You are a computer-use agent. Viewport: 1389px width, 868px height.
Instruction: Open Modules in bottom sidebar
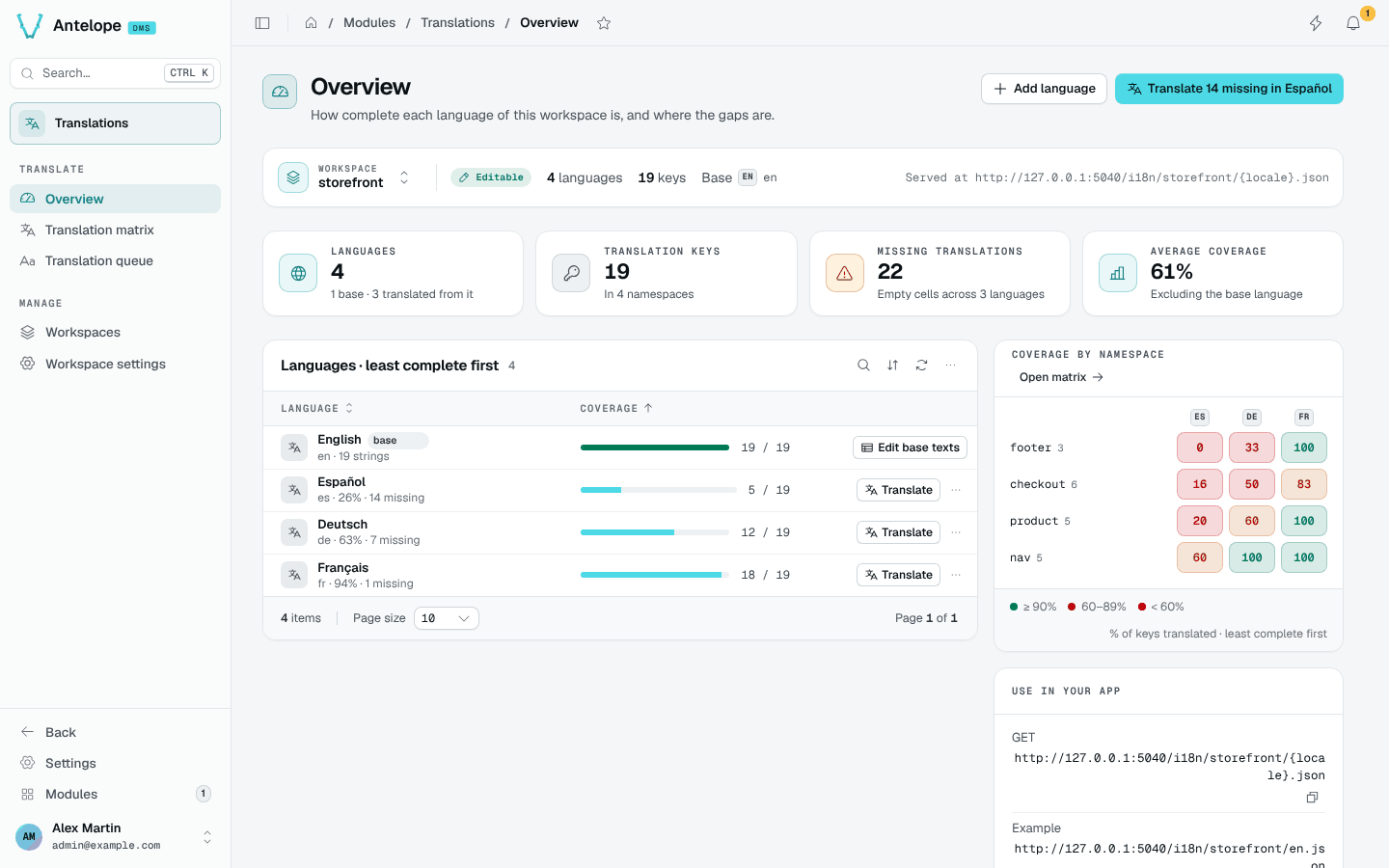point(115,794)
